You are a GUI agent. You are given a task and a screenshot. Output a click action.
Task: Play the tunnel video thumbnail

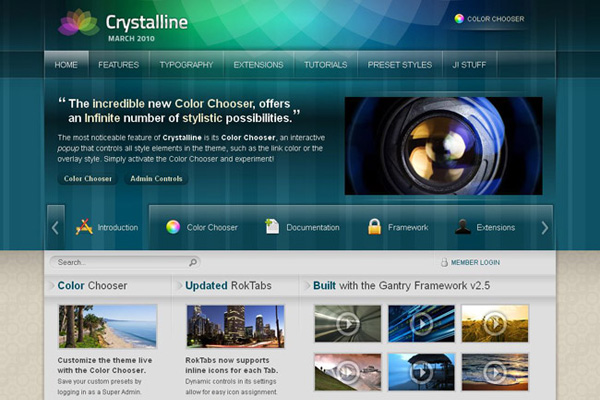(x=348, y=323)
